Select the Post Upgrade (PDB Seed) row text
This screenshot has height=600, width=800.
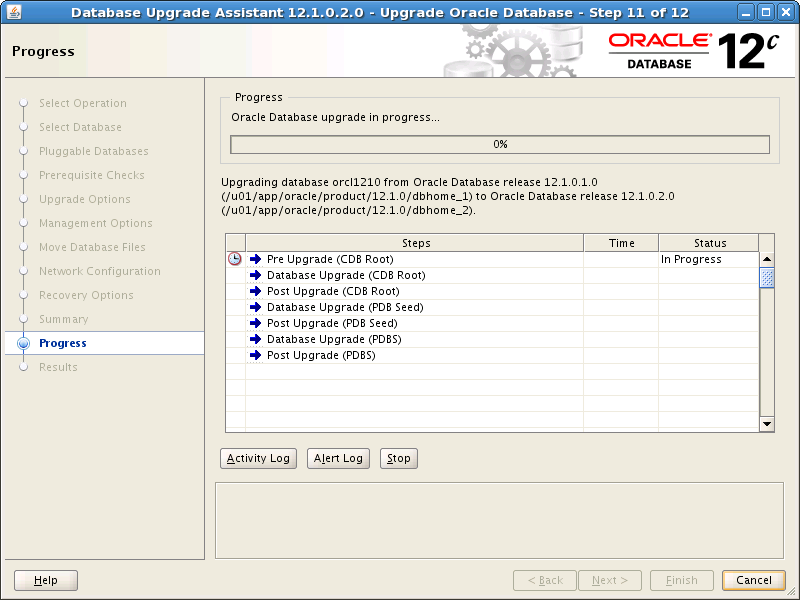pyautogui.click(x=332, y=323)
